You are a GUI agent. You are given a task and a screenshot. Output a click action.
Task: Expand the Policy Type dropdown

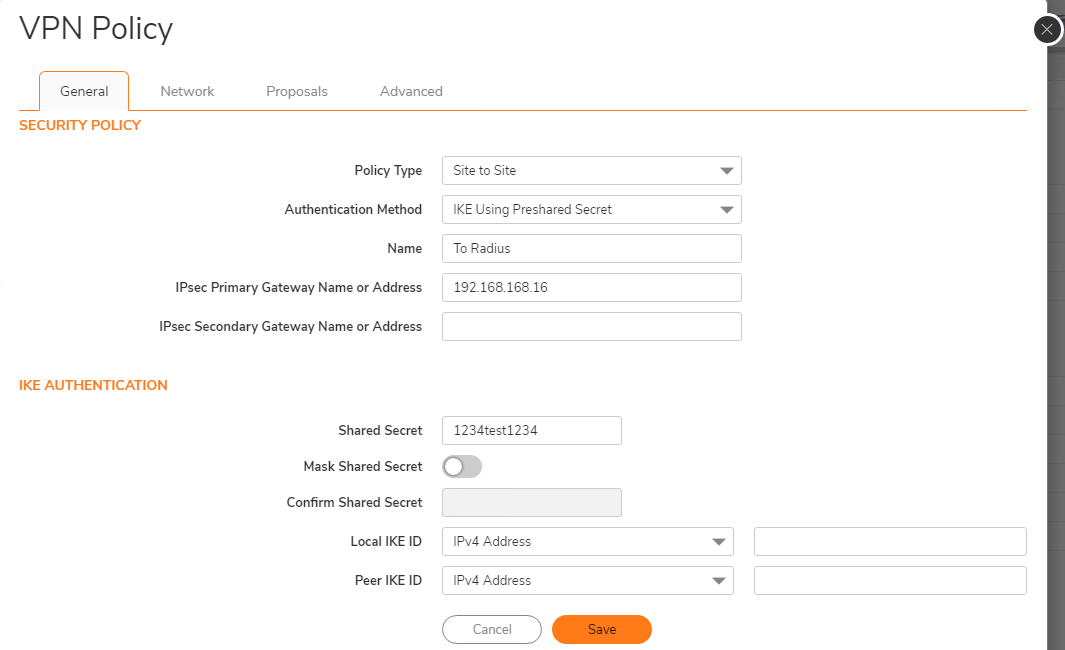click(x=591, y=170)
